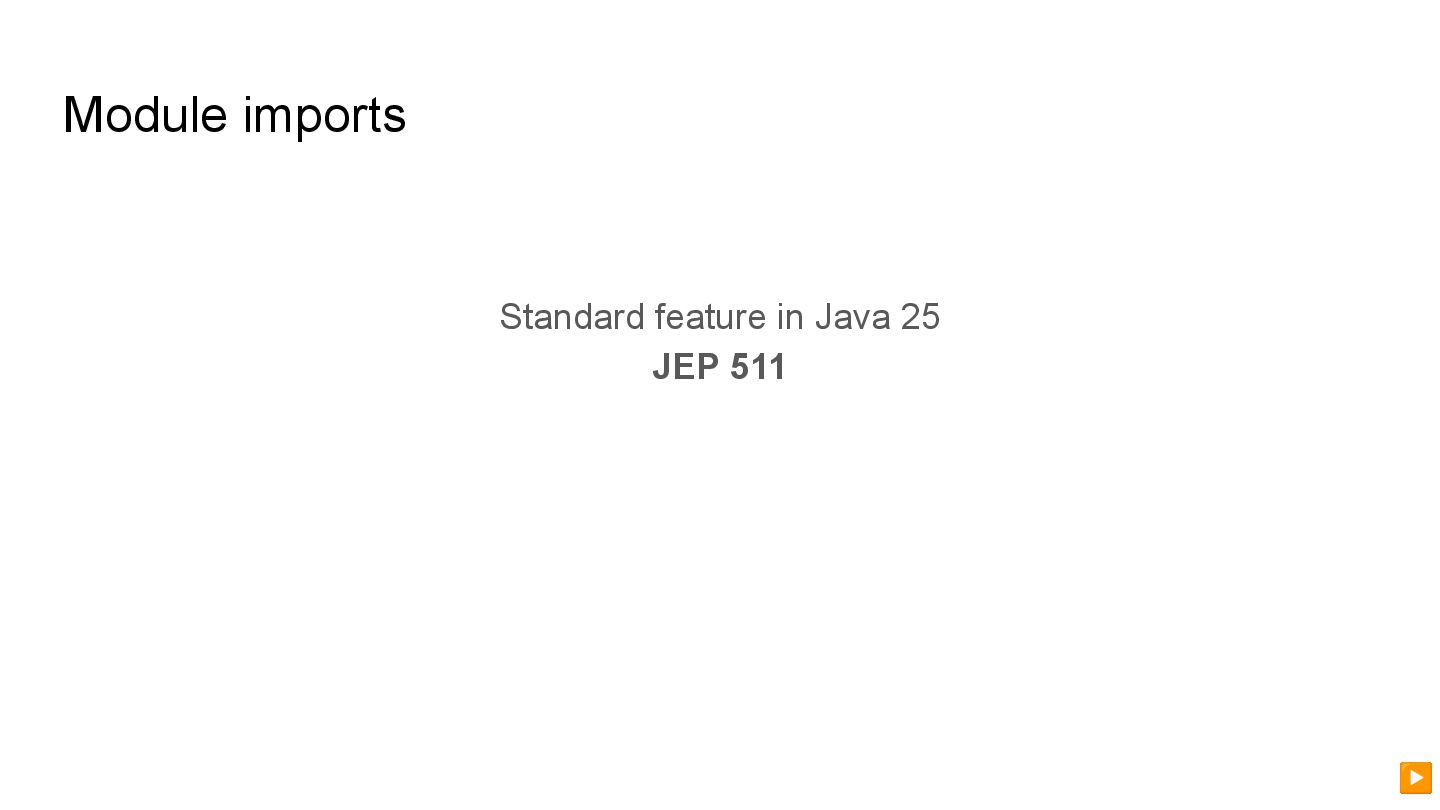This screenshot has height=810, width=1440.
Task: Click the word 'in' in the subtitle
Action: click(x=790, y=317)
